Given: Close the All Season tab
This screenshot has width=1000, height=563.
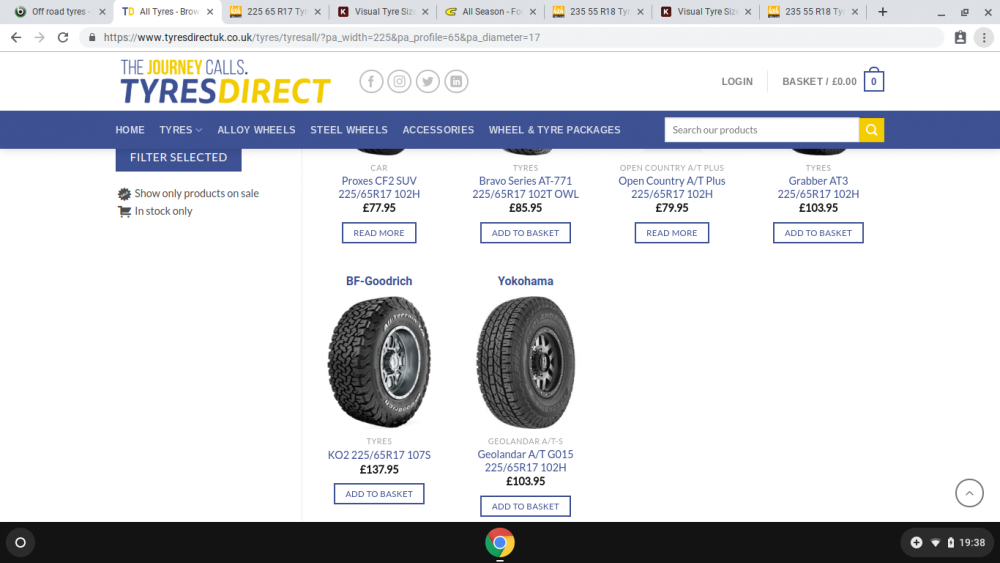Looking at the screenshot, I should (x=533, y=11).
